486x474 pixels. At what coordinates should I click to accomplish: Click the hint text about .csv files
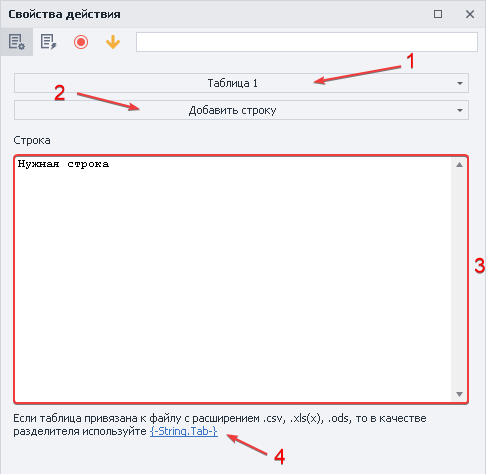(x=220, y=425)
